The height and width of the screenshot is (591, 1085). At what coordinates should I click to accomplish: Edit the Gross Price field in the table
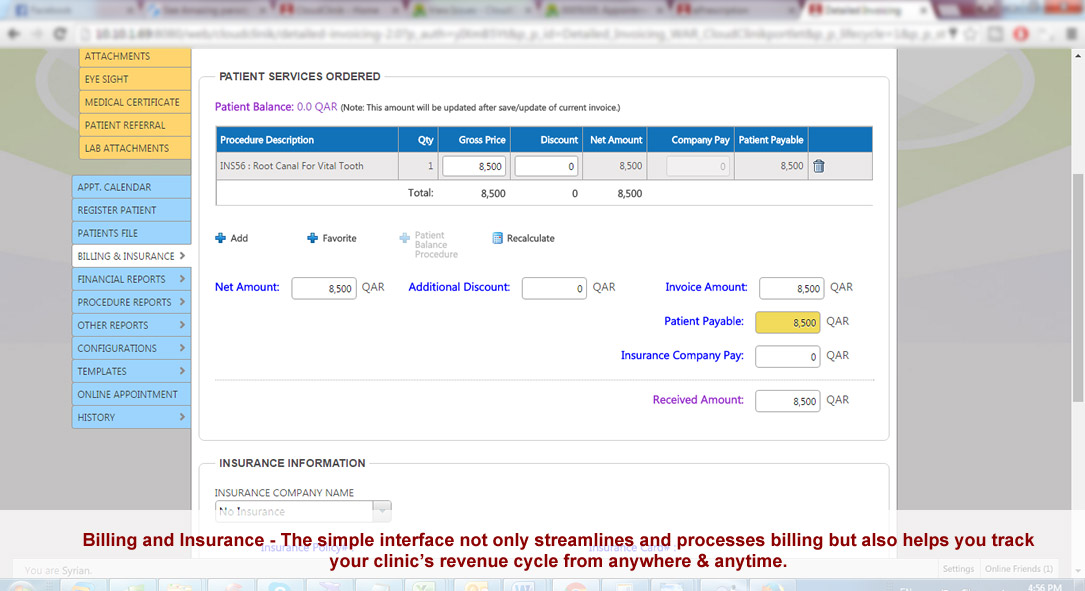pos(475,166)
